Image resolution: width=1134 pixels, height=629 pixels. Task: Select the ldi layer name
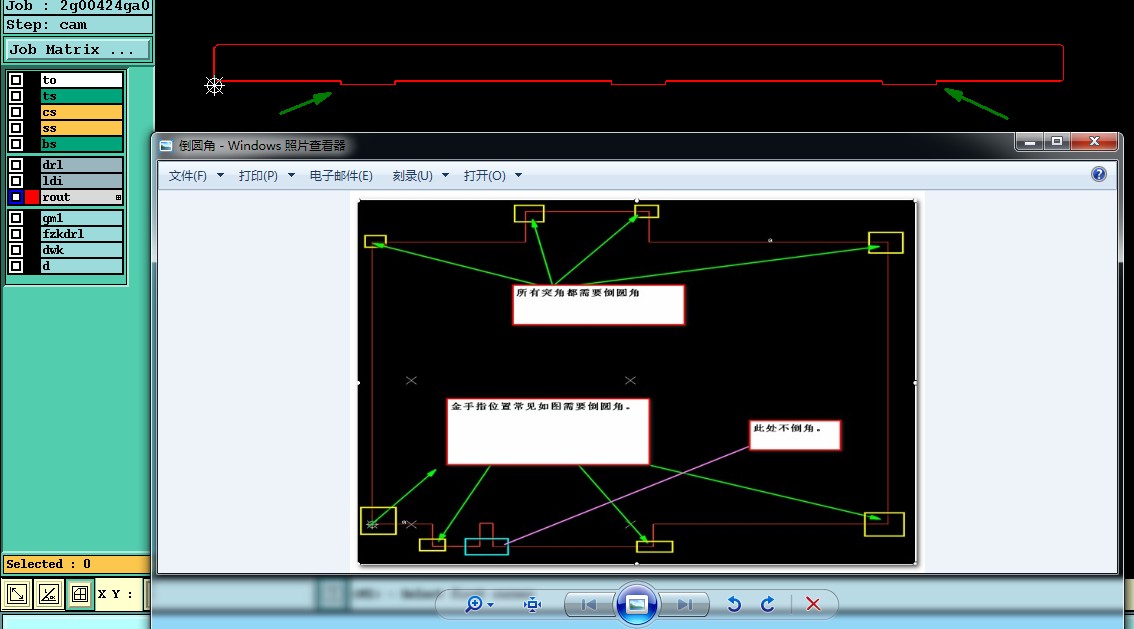click(x=82, y=181)
